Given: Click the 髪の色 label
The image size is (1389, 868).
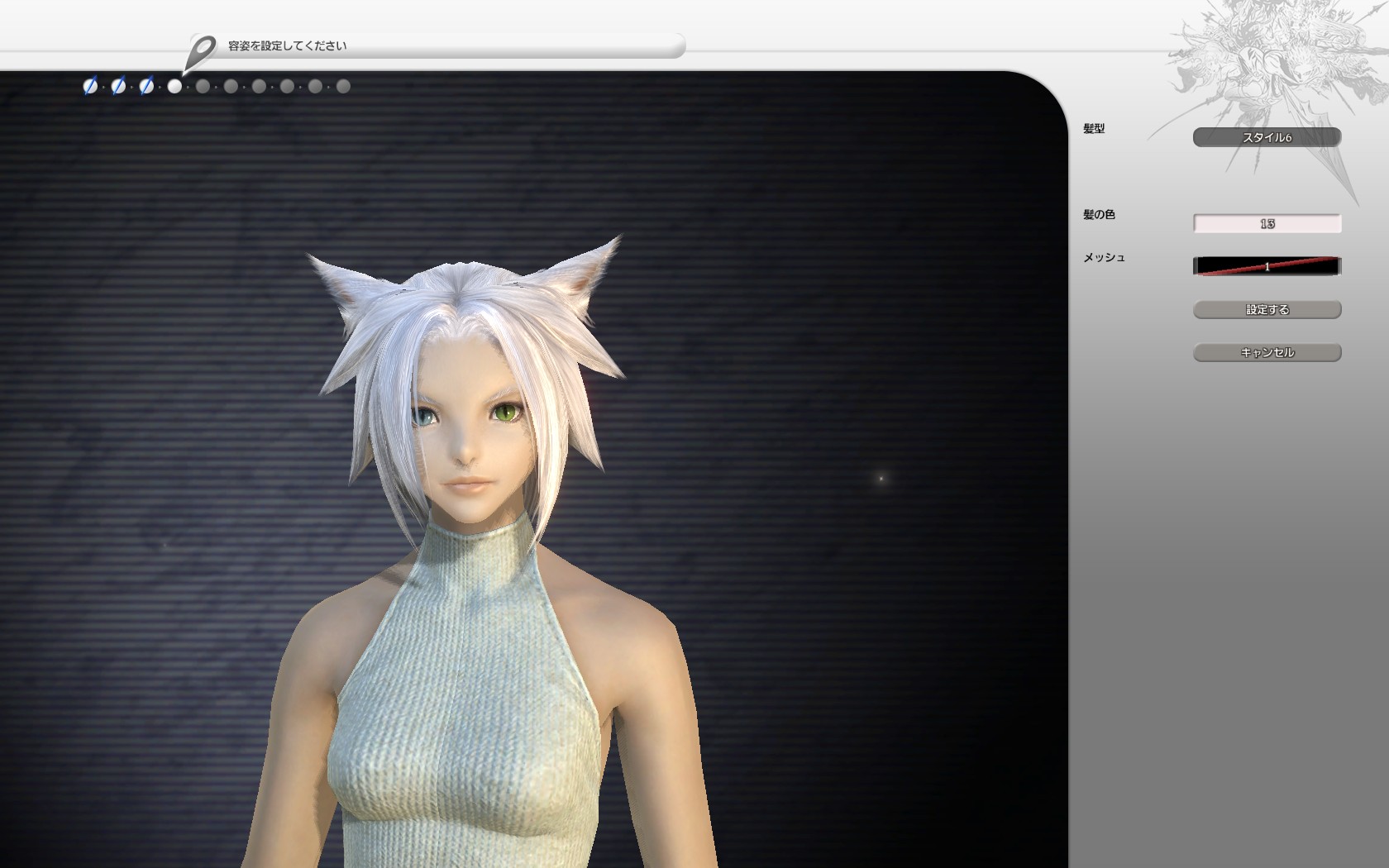Looking at the screenshot, I should (1099, 214).
